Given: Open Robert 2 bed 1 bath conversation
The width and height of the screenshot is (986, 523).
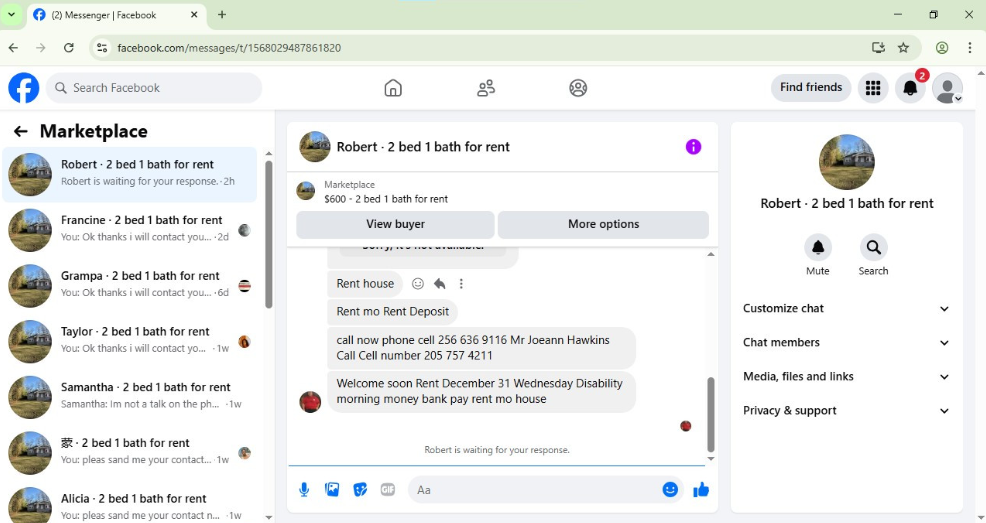Looking at the screenshot, I should click(130, 174).
